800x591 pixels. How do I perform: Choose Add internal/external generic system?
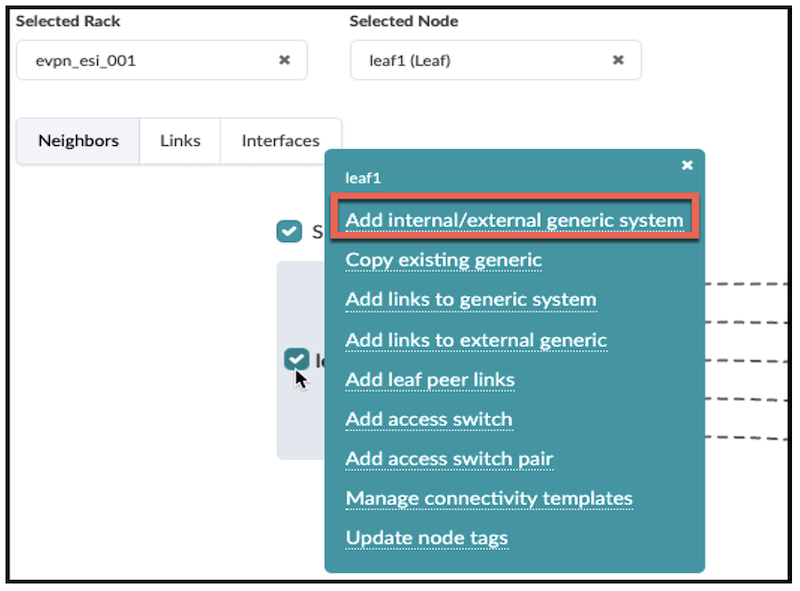pyautogui.click(x=514, y=220)
